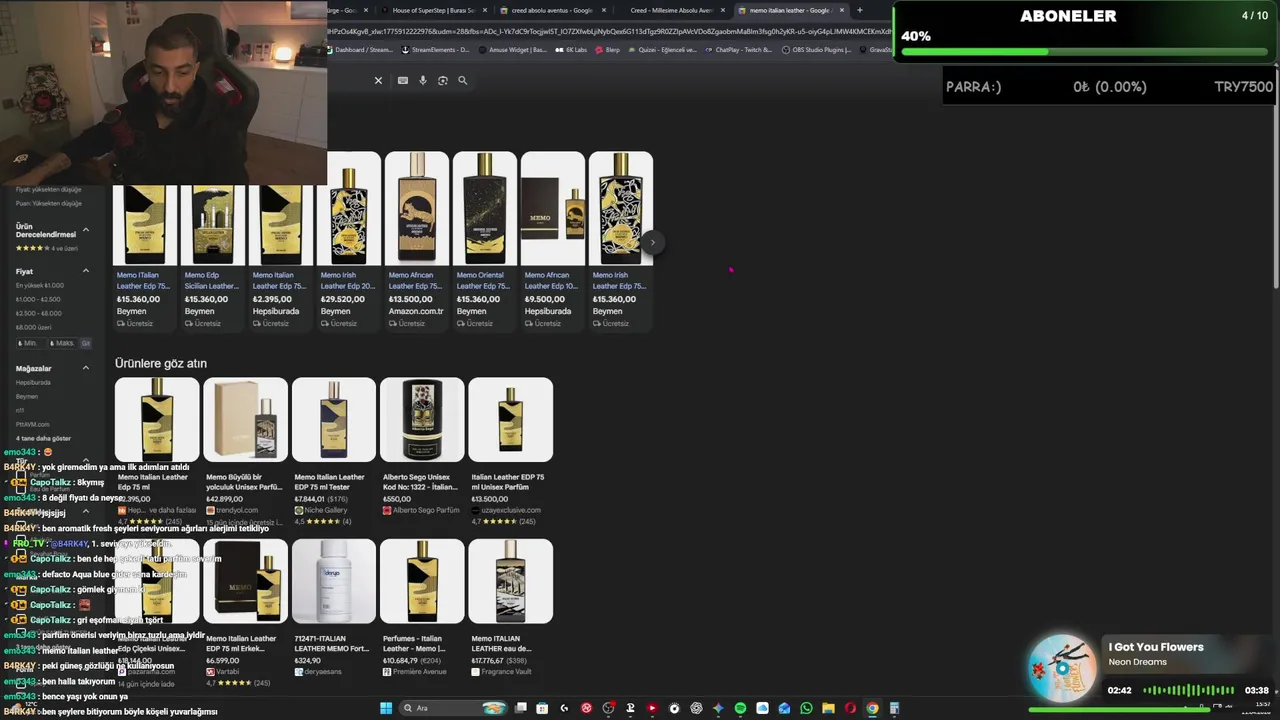Viewport: 1280px width, 720px height.
Task: Open File Explorer from the taskbar
Action: click(x=828, y=708)
